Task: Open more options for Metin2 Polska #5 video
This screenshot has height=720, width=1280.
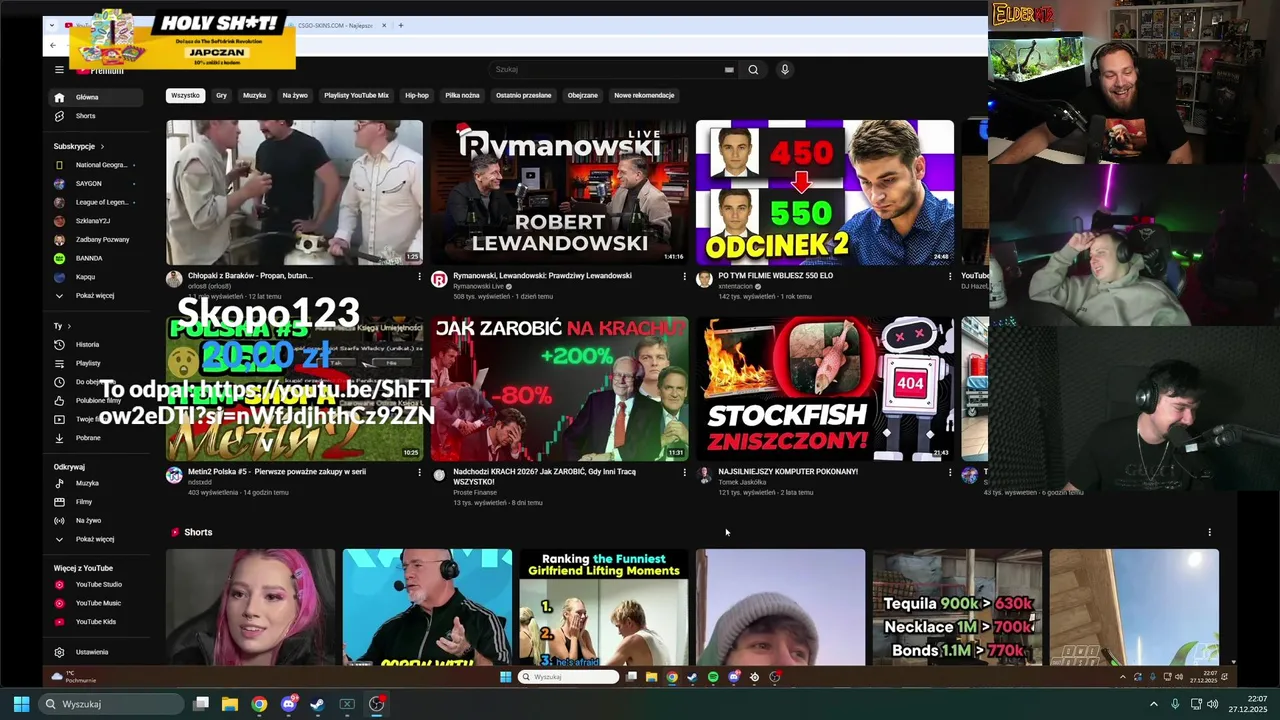Action: (x=419, y=472)
